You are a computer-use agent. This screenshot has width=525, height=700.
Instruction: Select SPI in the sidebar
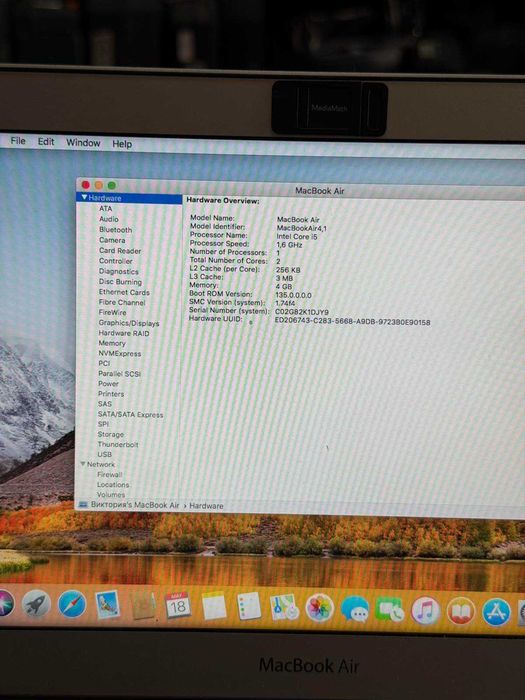click(103, 424)
